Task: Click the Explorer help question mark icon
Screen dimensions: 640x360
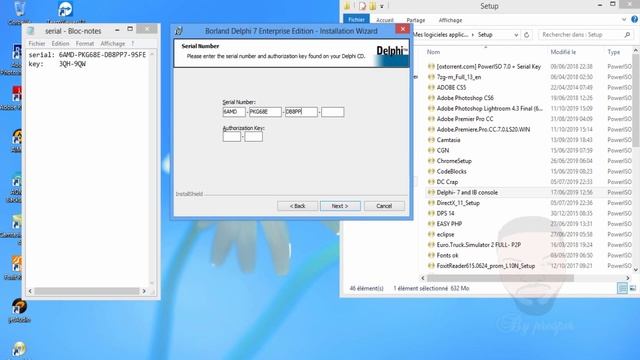Action: 635,20
